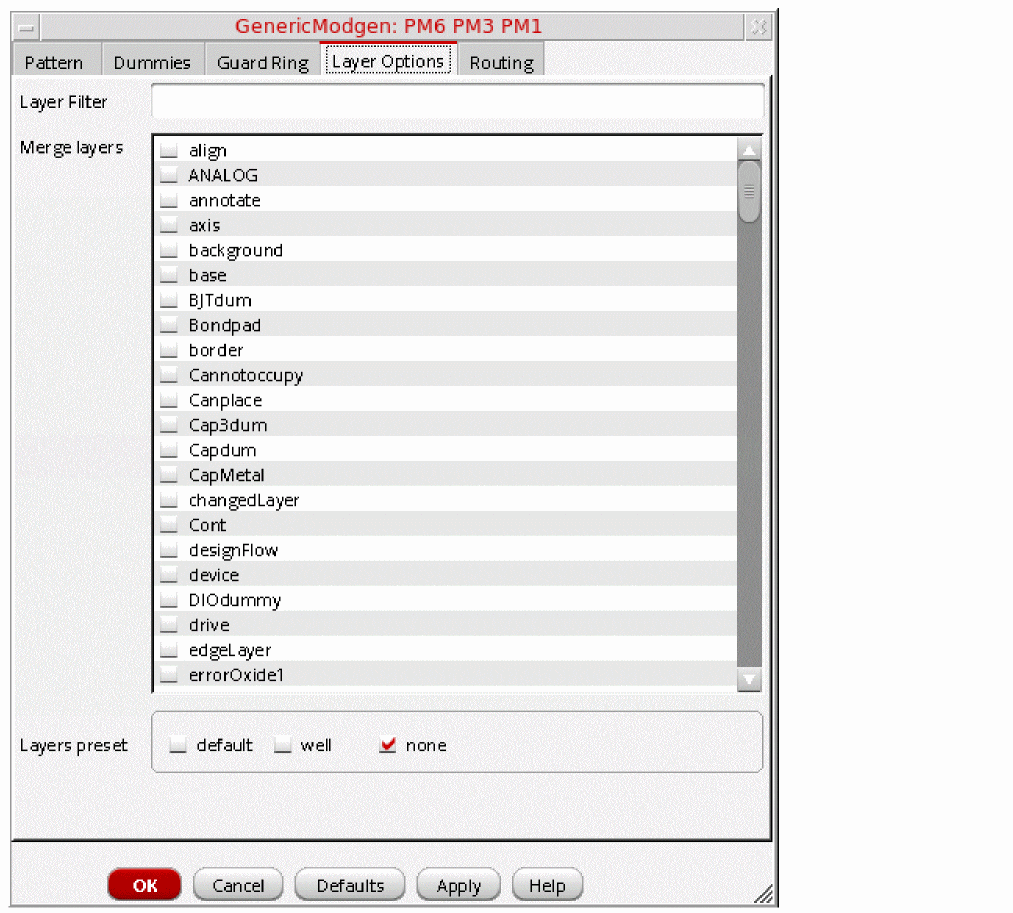
Task: Tick the Bondpad layer checkbox
Action: (x=169, y=325)
